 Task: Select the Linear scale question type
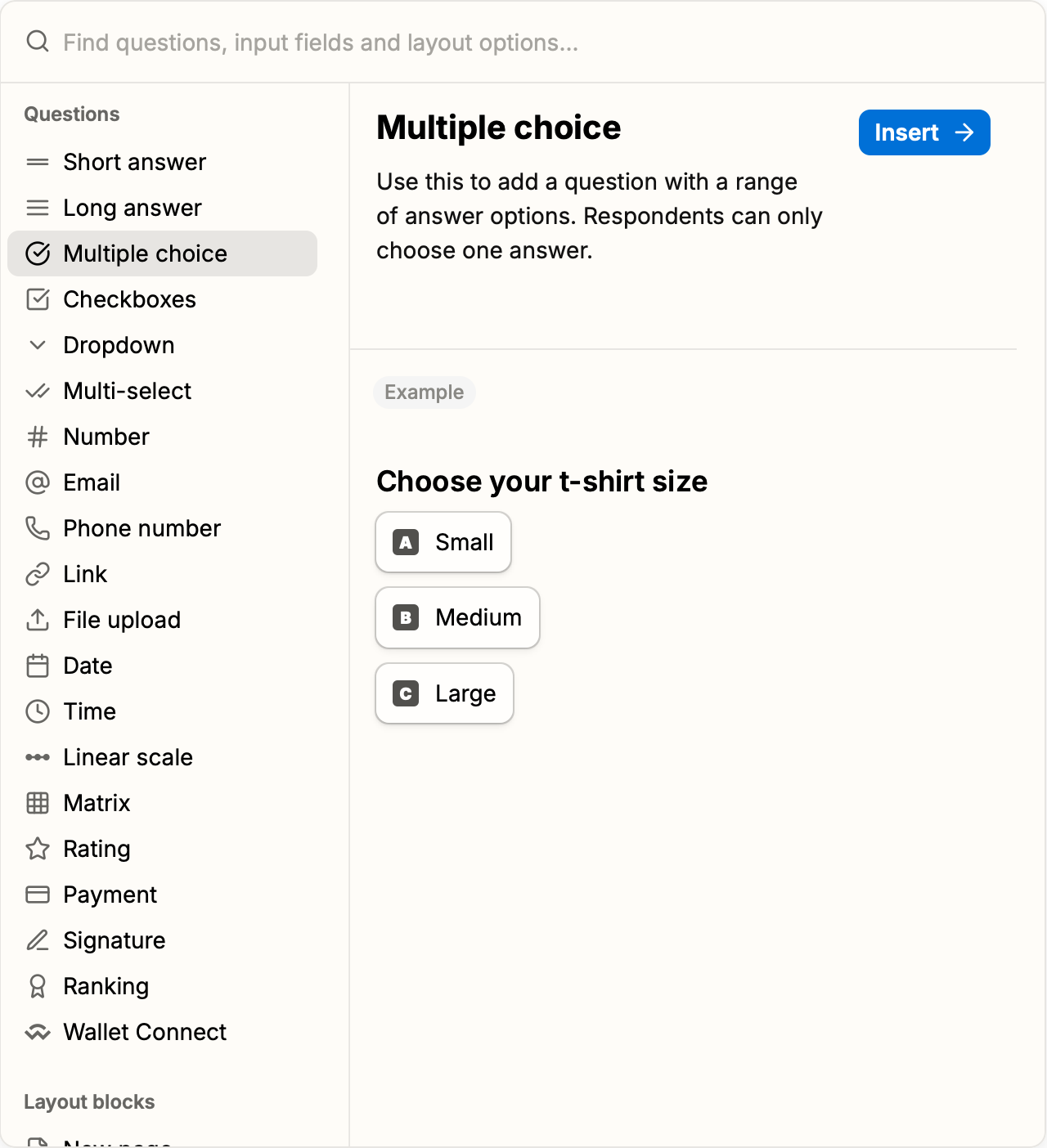click(128, 757)
